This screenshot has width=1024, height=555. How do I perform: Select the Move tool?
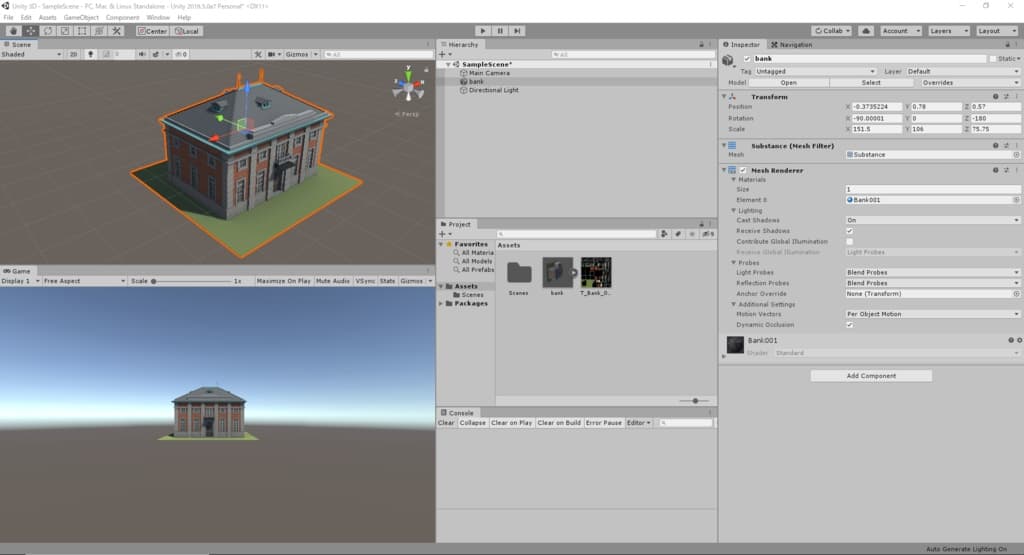tap(31, 31)
